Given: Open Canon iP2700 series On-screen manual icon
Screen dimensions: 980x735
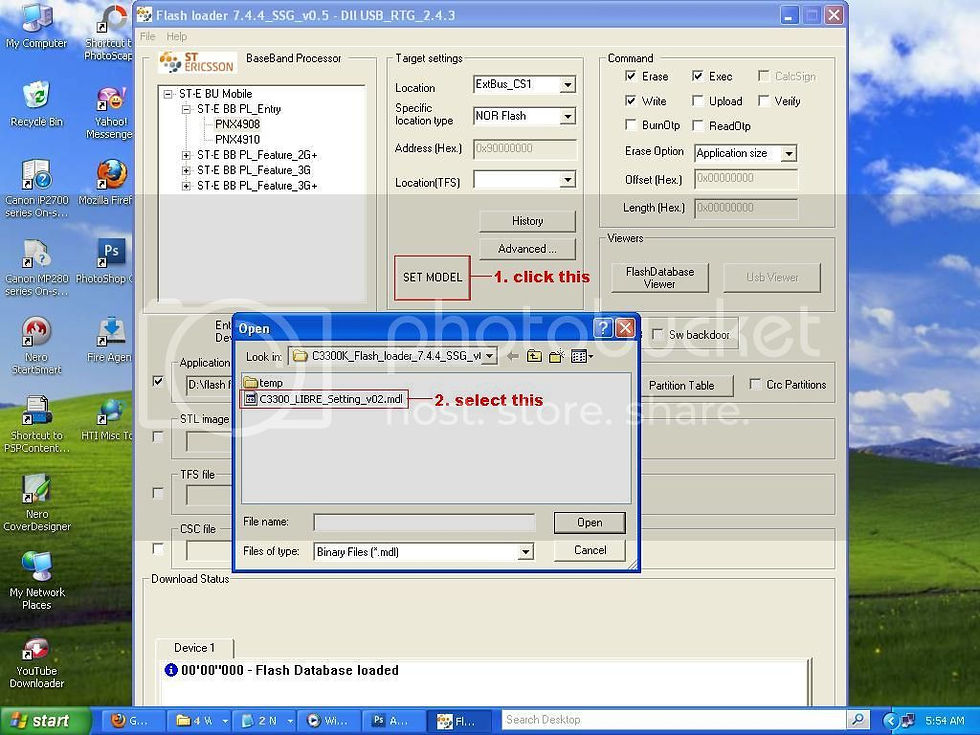Looking at the screenshot, I should click(x=36, y=188).
